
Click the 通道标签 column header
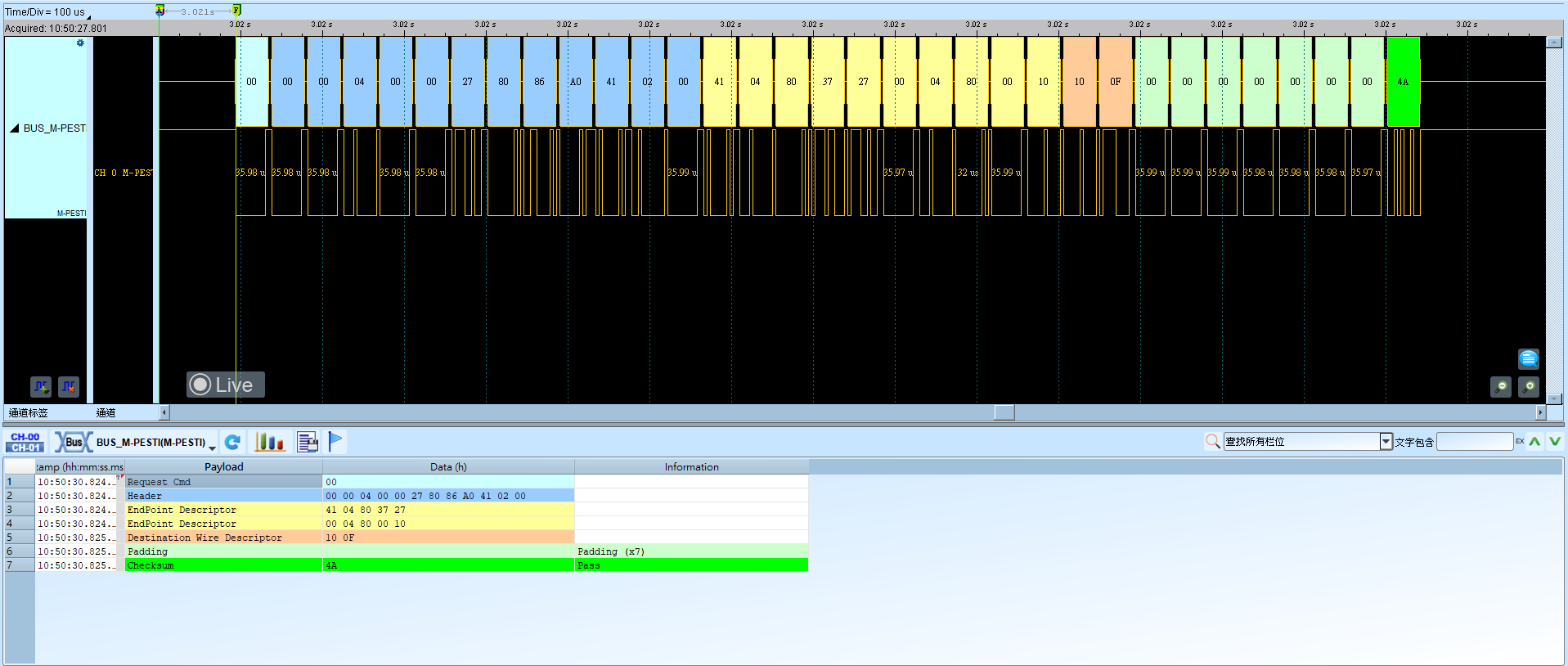coord(29,413)
